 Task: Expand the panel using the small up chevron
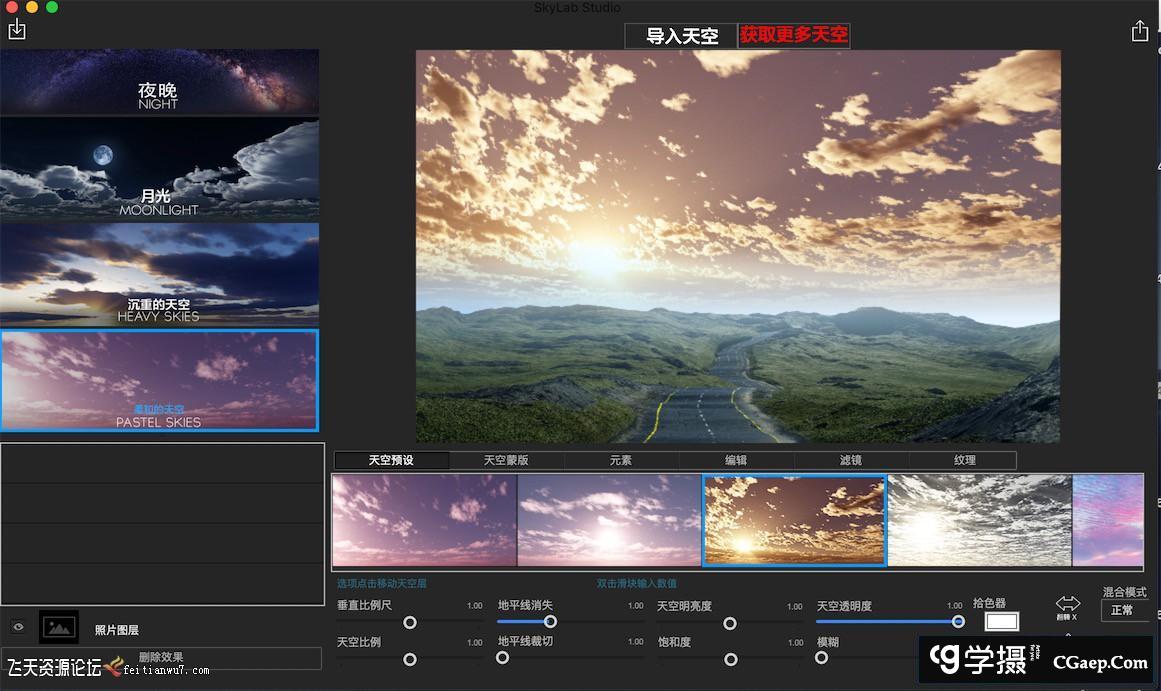(x=1068, y=634)
